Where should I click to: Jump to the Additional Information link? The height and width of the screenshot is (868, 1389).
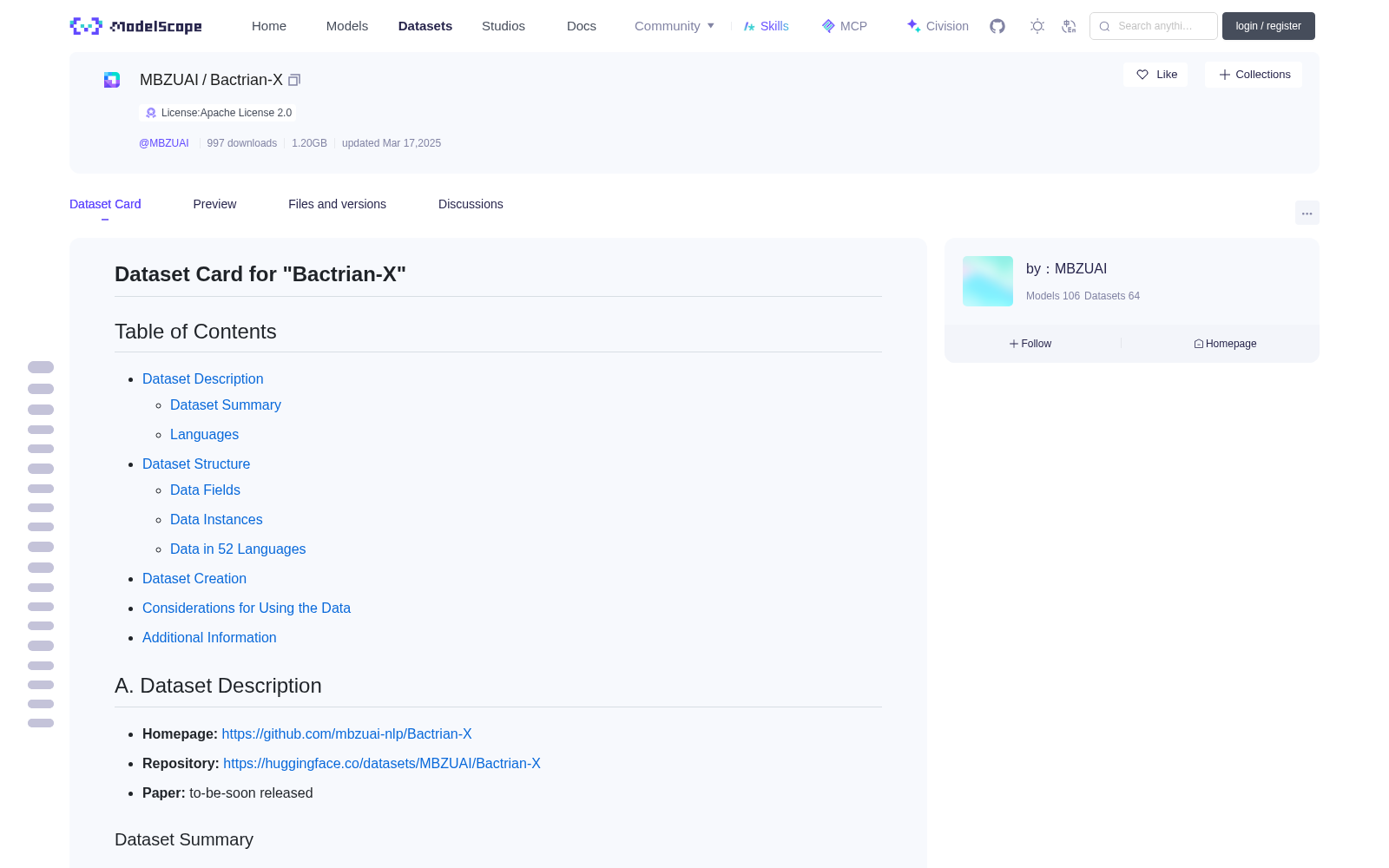pos(209,637)
